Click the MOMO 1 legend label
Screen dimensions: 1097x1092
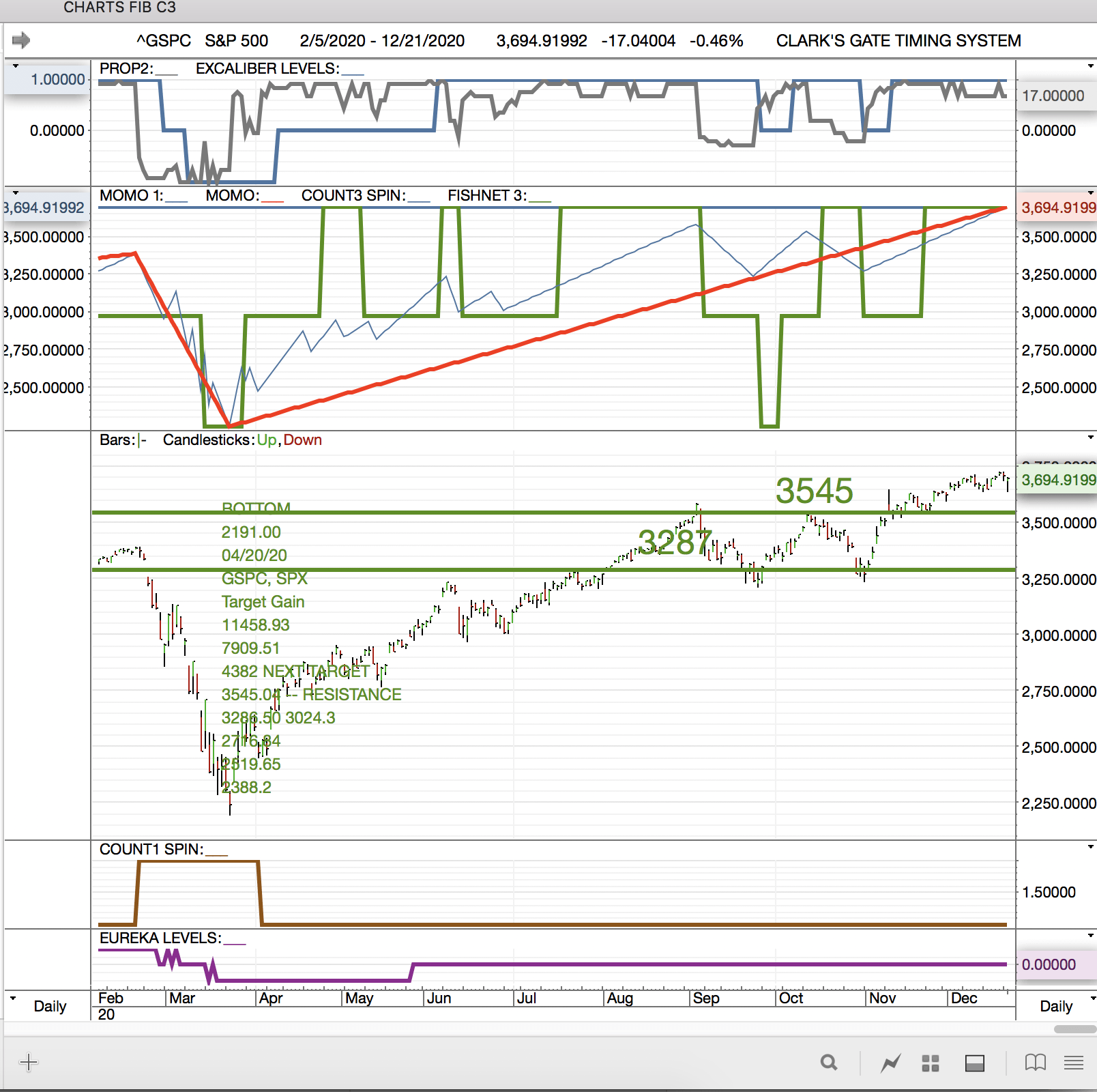pyautogui.click(x=132, y=195)
